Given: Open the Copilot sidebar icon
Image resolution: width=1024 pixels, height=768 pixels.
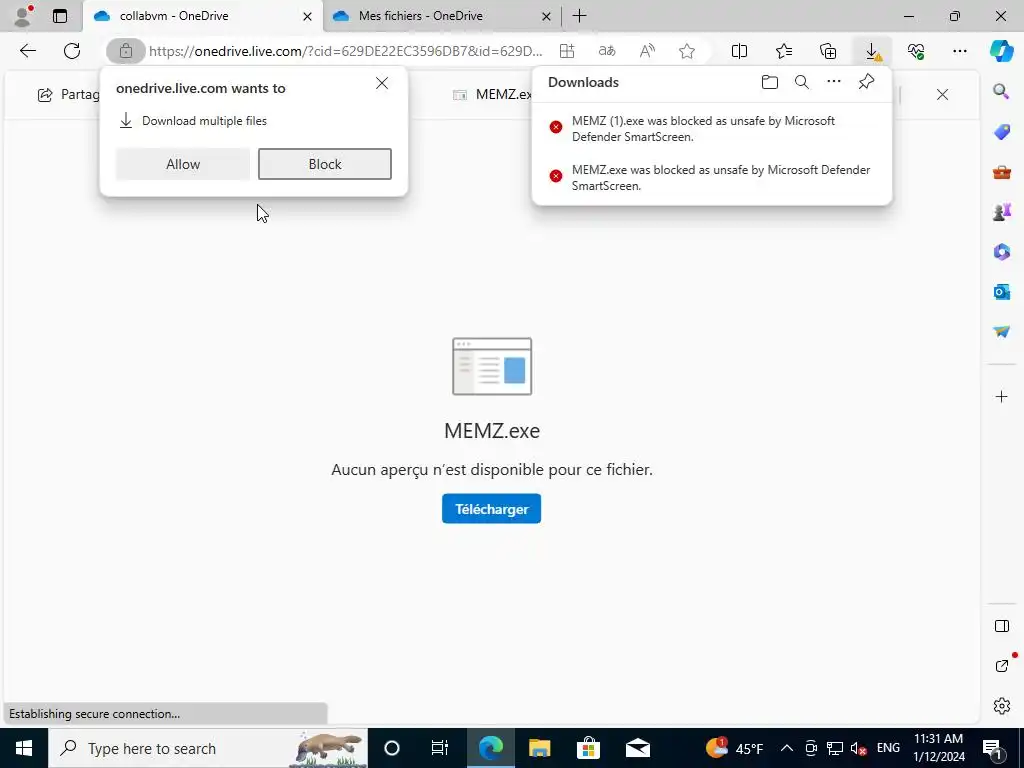Looking at the screenshot, I should point(1001,51).
